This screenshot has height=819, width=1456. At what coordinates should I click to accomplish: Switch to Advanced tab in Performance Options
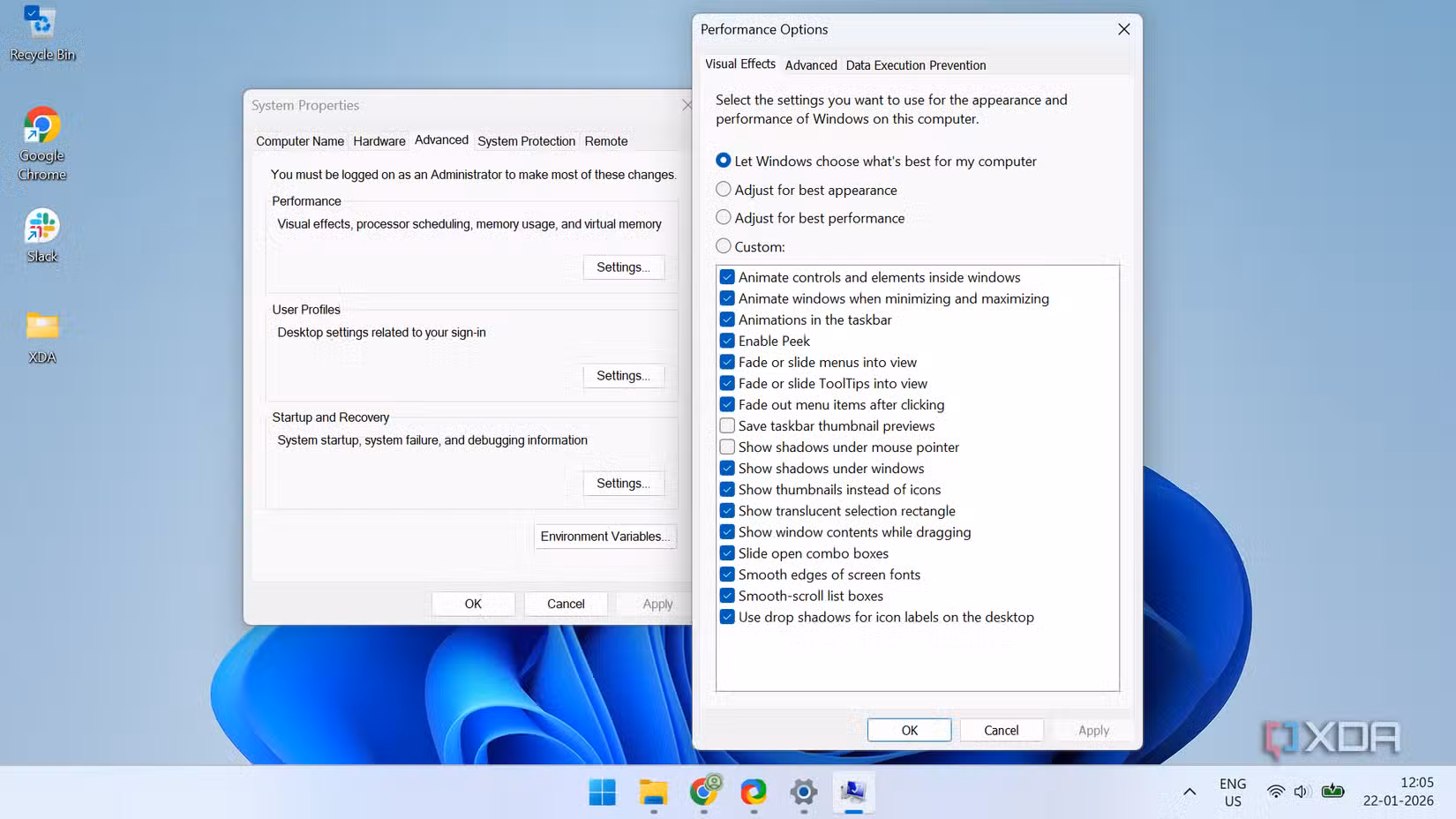tap(811, 65)
